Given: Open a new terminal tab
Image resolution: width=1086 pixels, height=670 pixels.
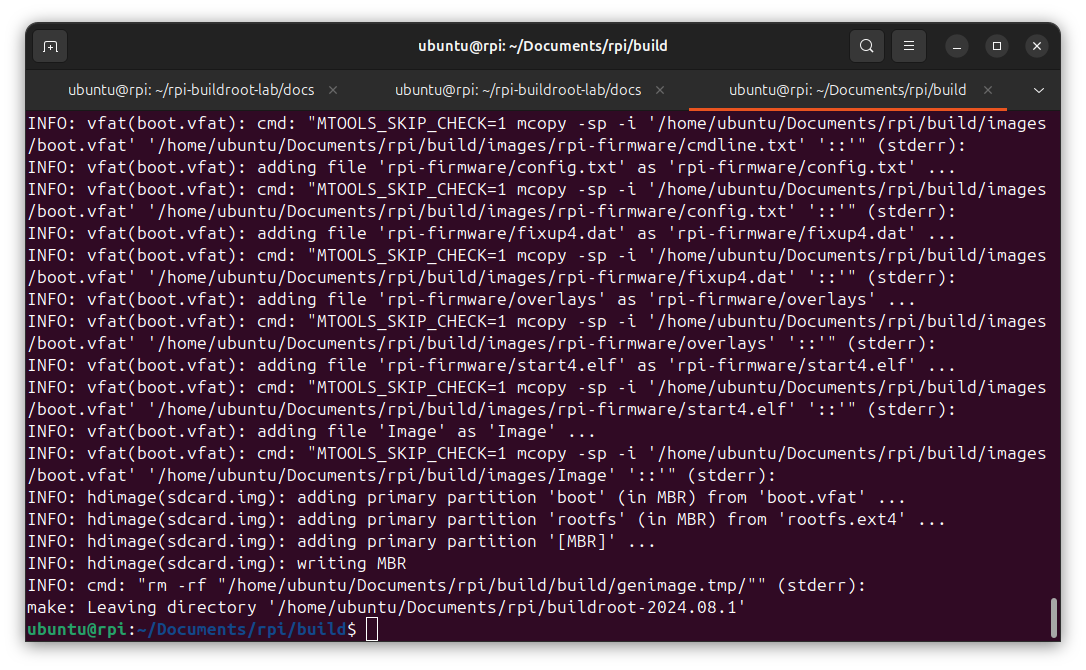Looking at the screenshot, I should coord(50,46).
